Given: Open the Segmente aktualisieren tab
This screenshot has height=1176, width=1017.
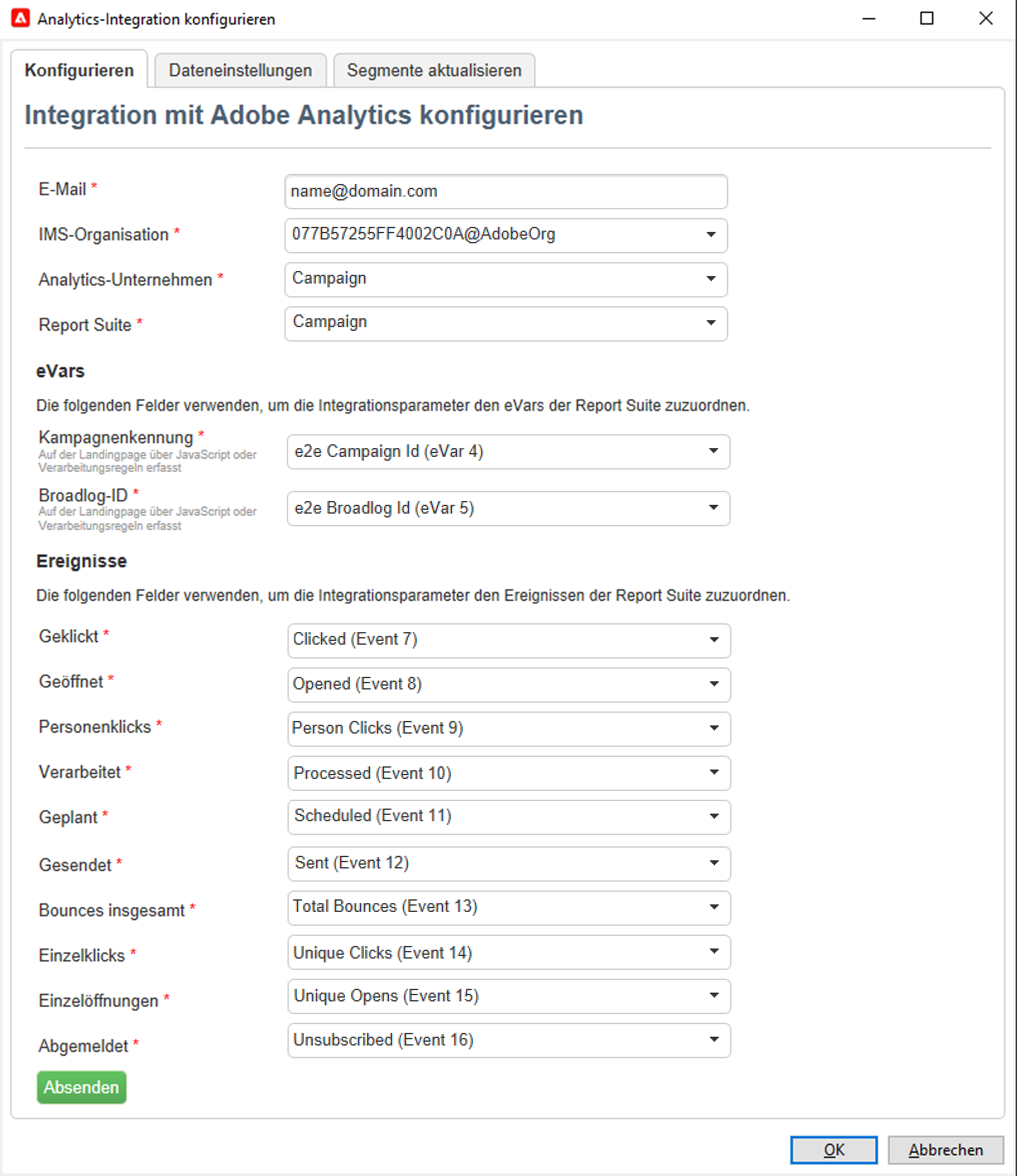Looking at the screenshot, I should pyautogui.click(x=434, y=71).
